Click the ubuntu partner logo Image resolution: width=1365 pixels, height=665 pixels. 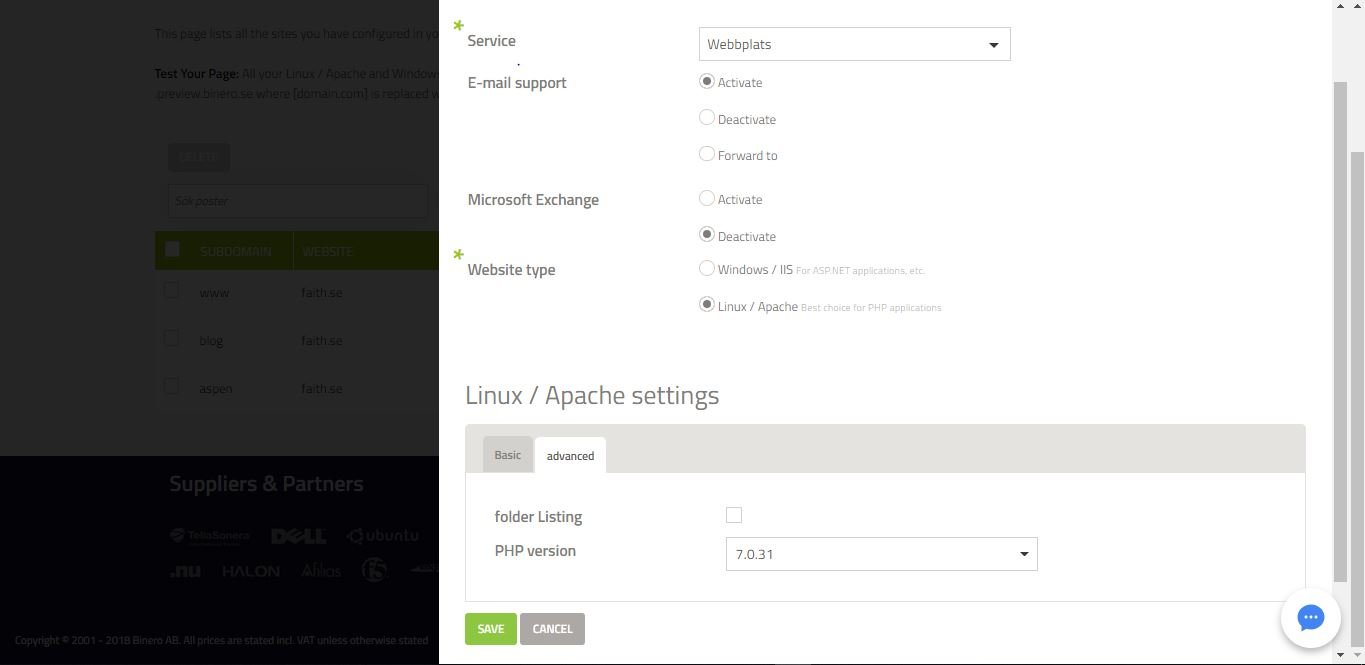coord(383,536)
